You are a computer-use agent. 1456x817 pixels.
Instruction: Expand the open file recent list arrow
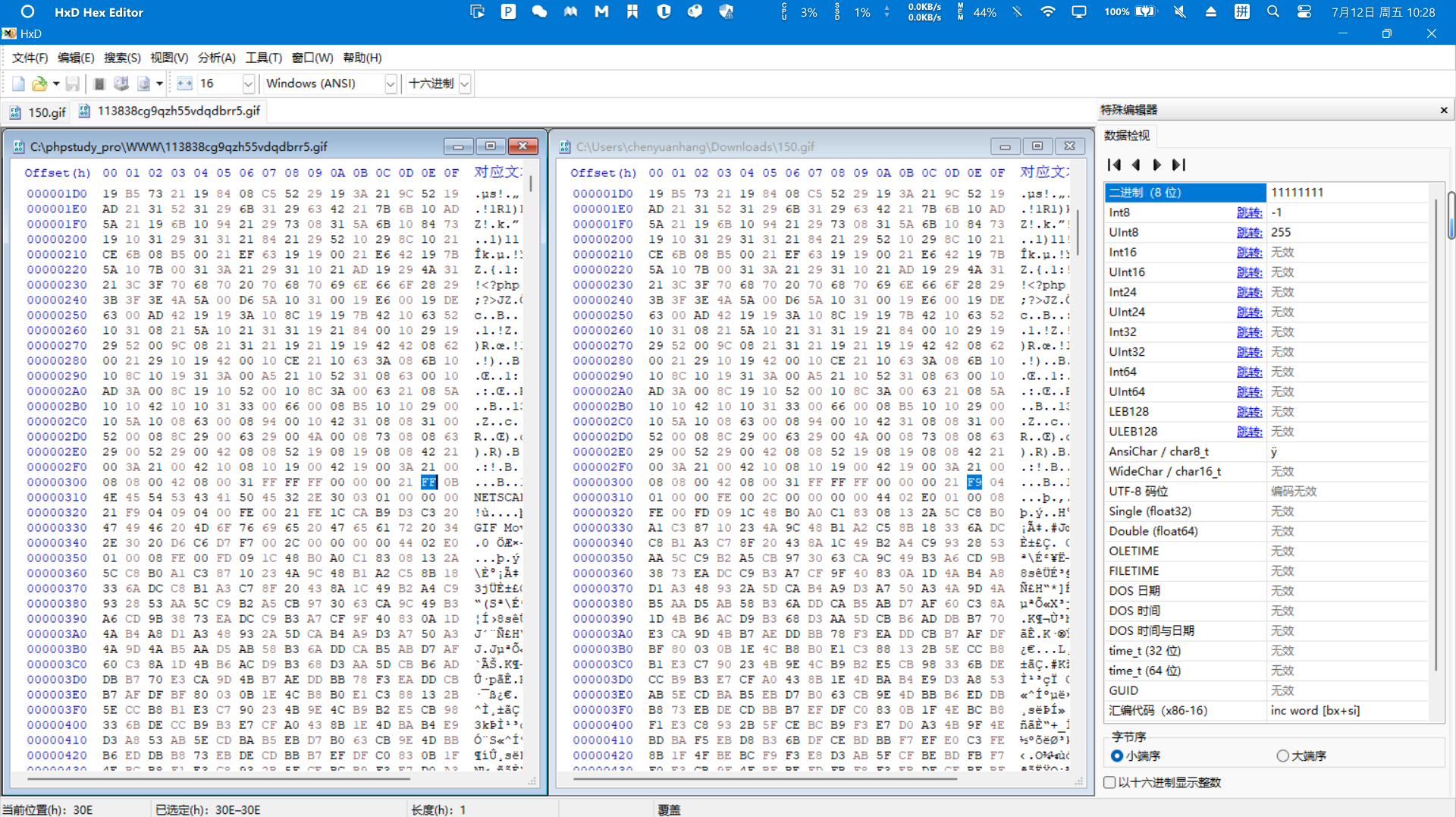pos(56,83)
